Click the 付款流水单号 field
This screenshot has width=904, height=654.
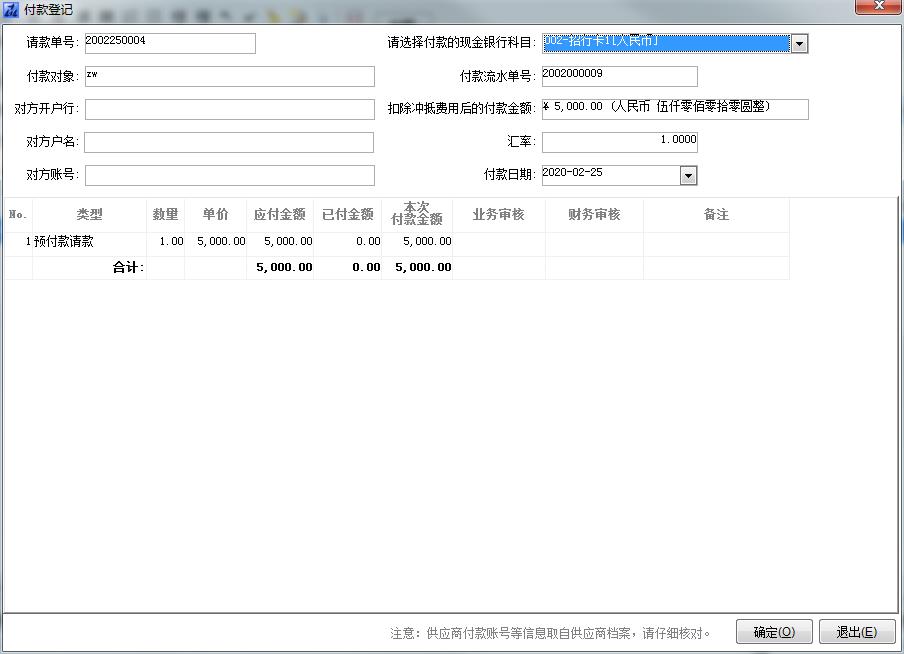(619, 76)
